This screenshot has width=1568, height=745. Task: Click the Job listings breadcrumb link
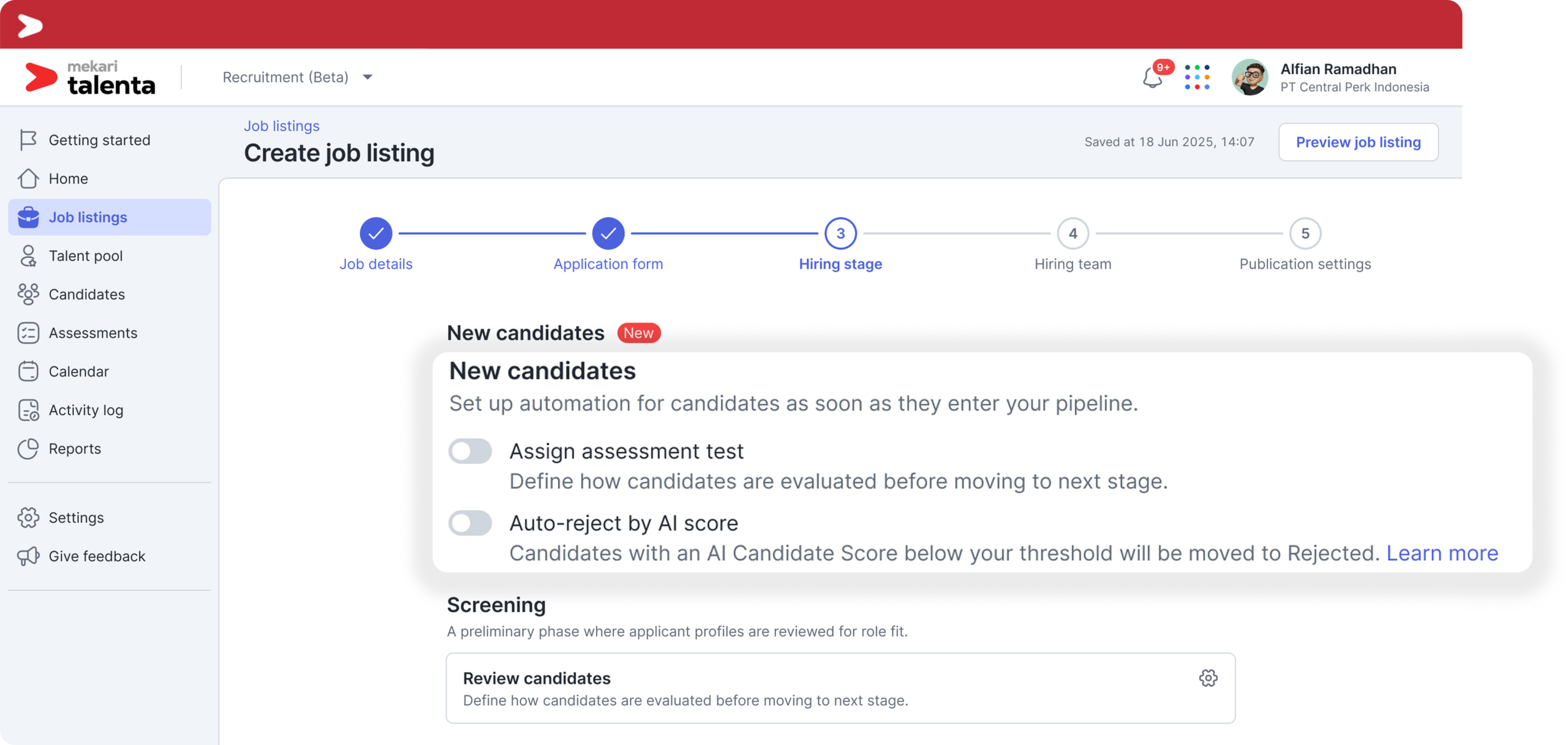point(281,125)
